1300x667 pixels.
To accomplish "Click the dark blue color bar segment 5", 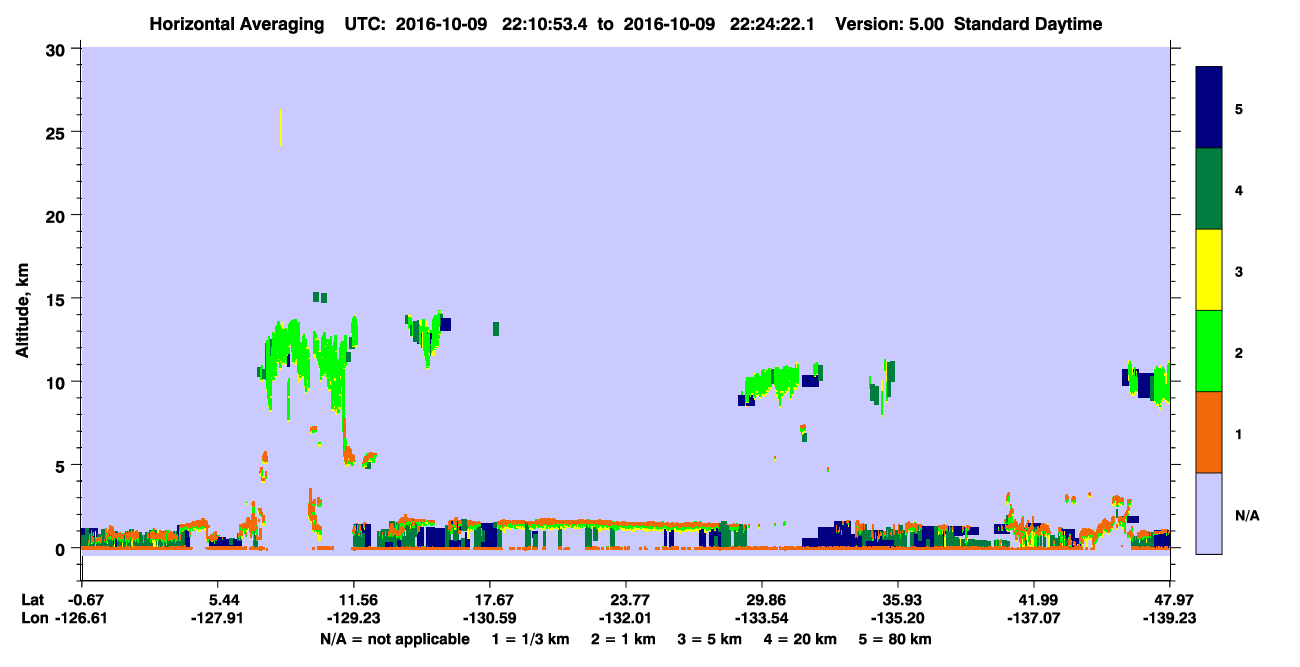I will [x=1209, y=108].
